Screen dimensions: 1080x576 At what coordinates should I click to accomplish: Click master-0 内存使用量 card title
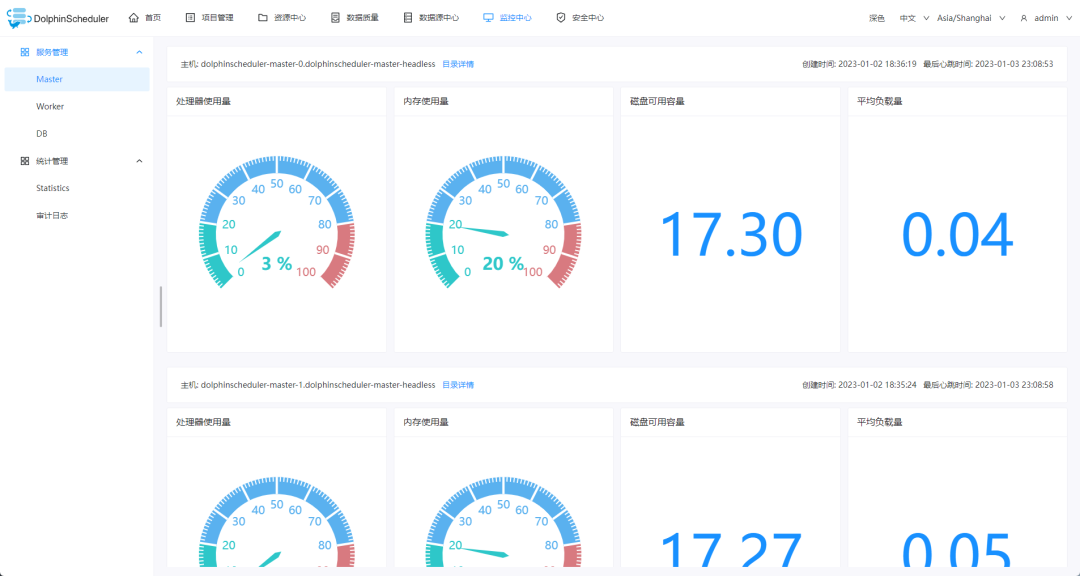pyautogui.click(x=426, y=101)
